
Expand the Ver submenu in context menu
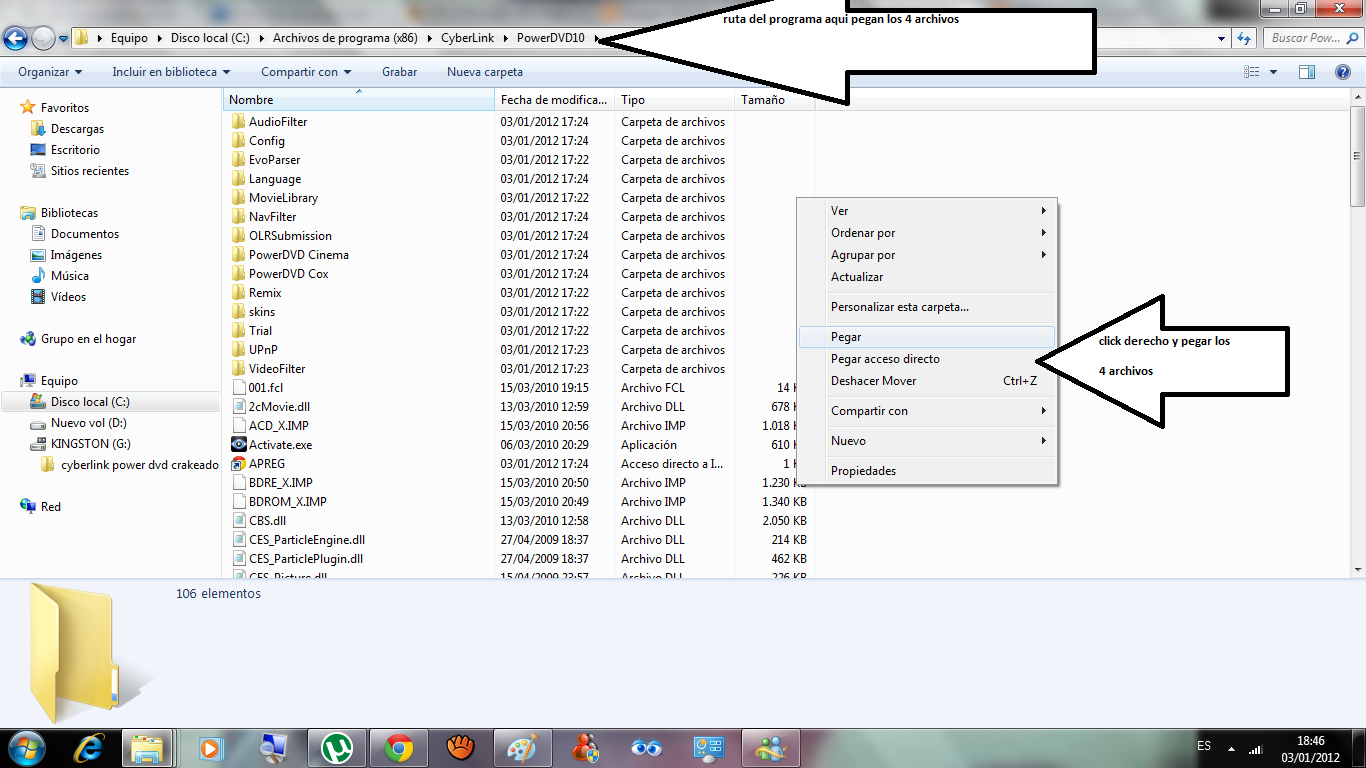(927, 211)
